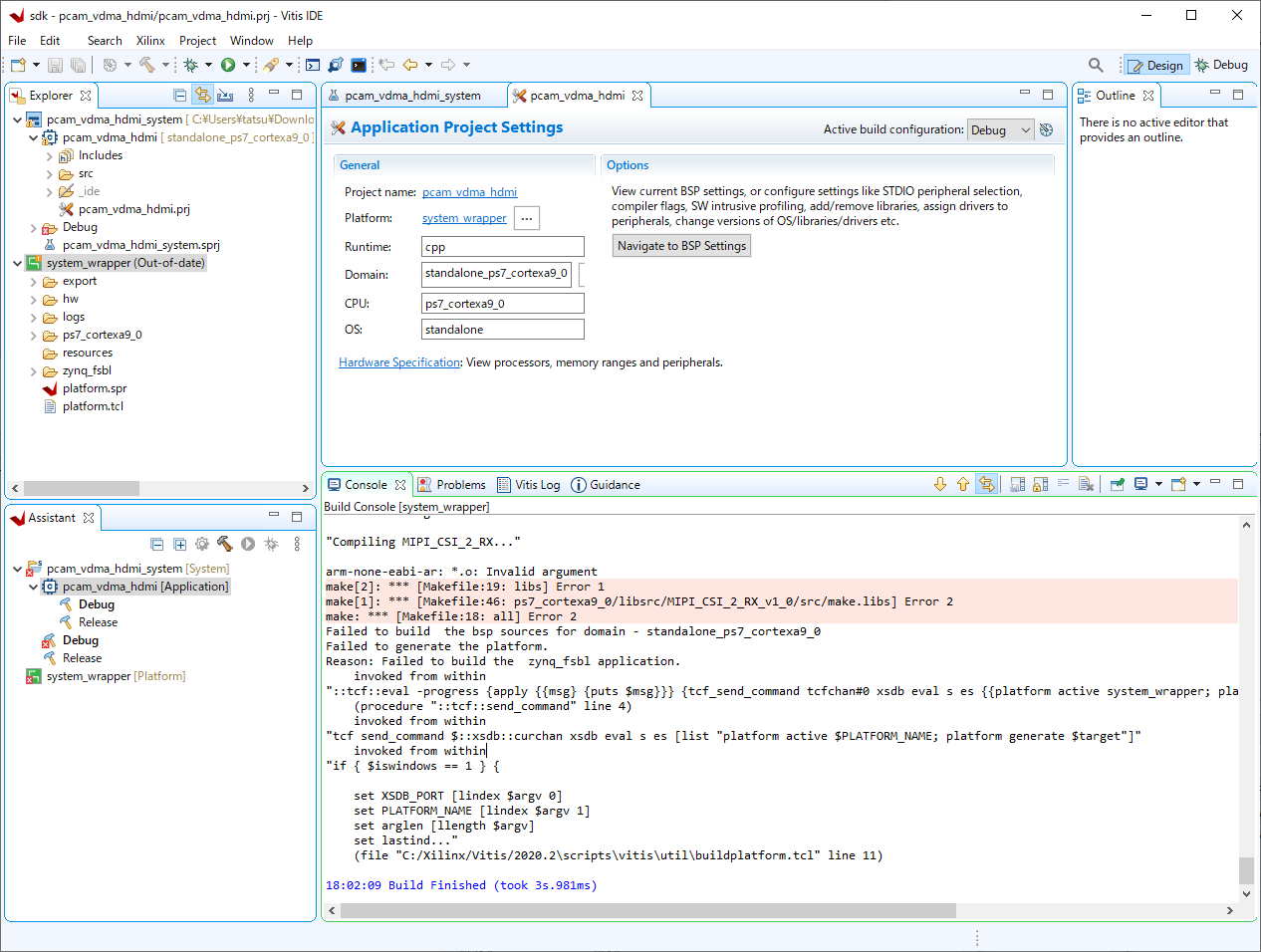This screenshot has width=1261, height=952.
Task: Toggle scroll lock in Console toolbar
Action: coord(1040,485)
